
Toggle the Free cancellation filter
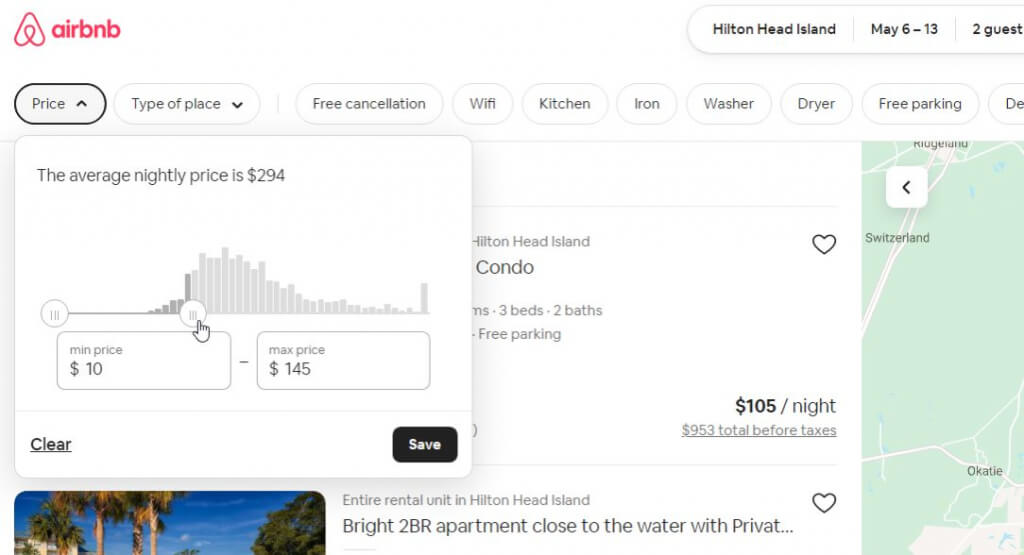369,104
